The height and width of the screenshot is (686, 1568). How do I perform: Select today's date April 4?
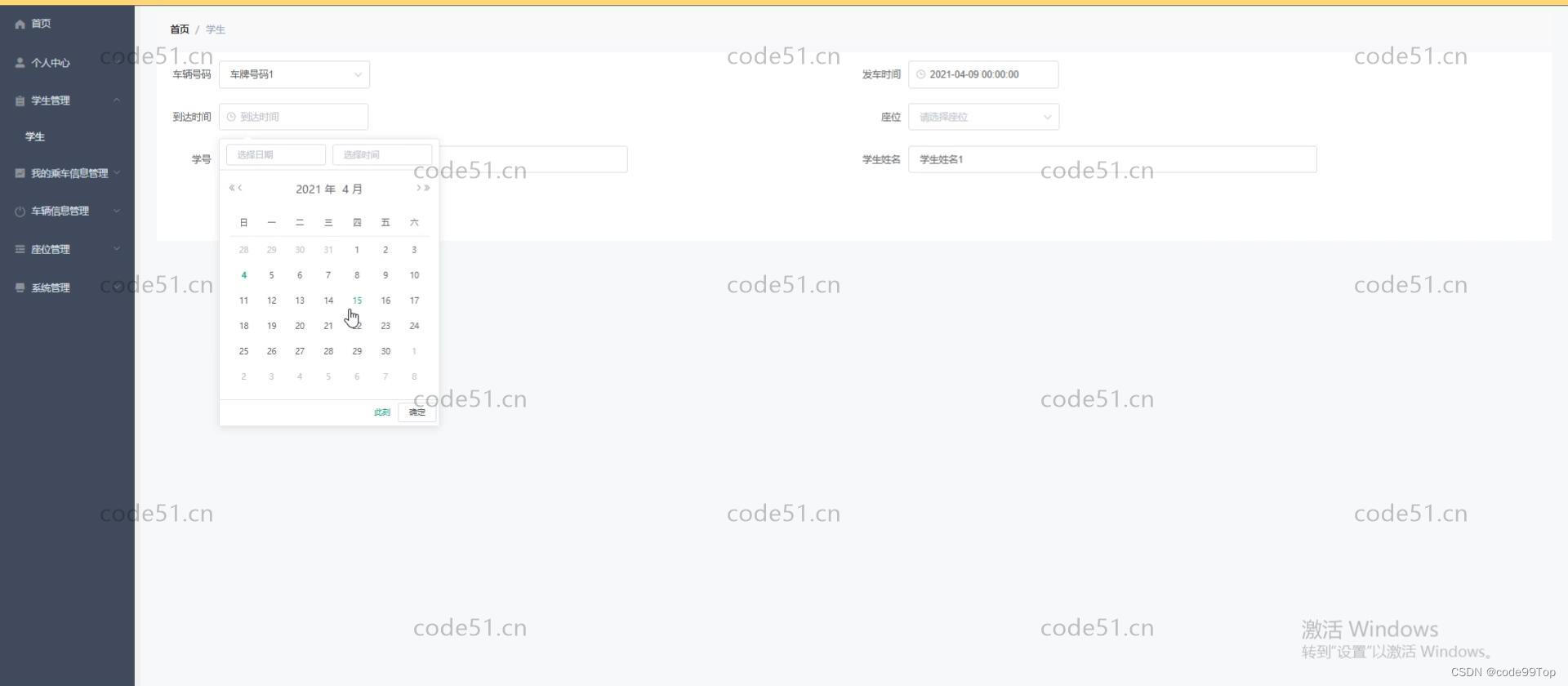pos(243,275)
